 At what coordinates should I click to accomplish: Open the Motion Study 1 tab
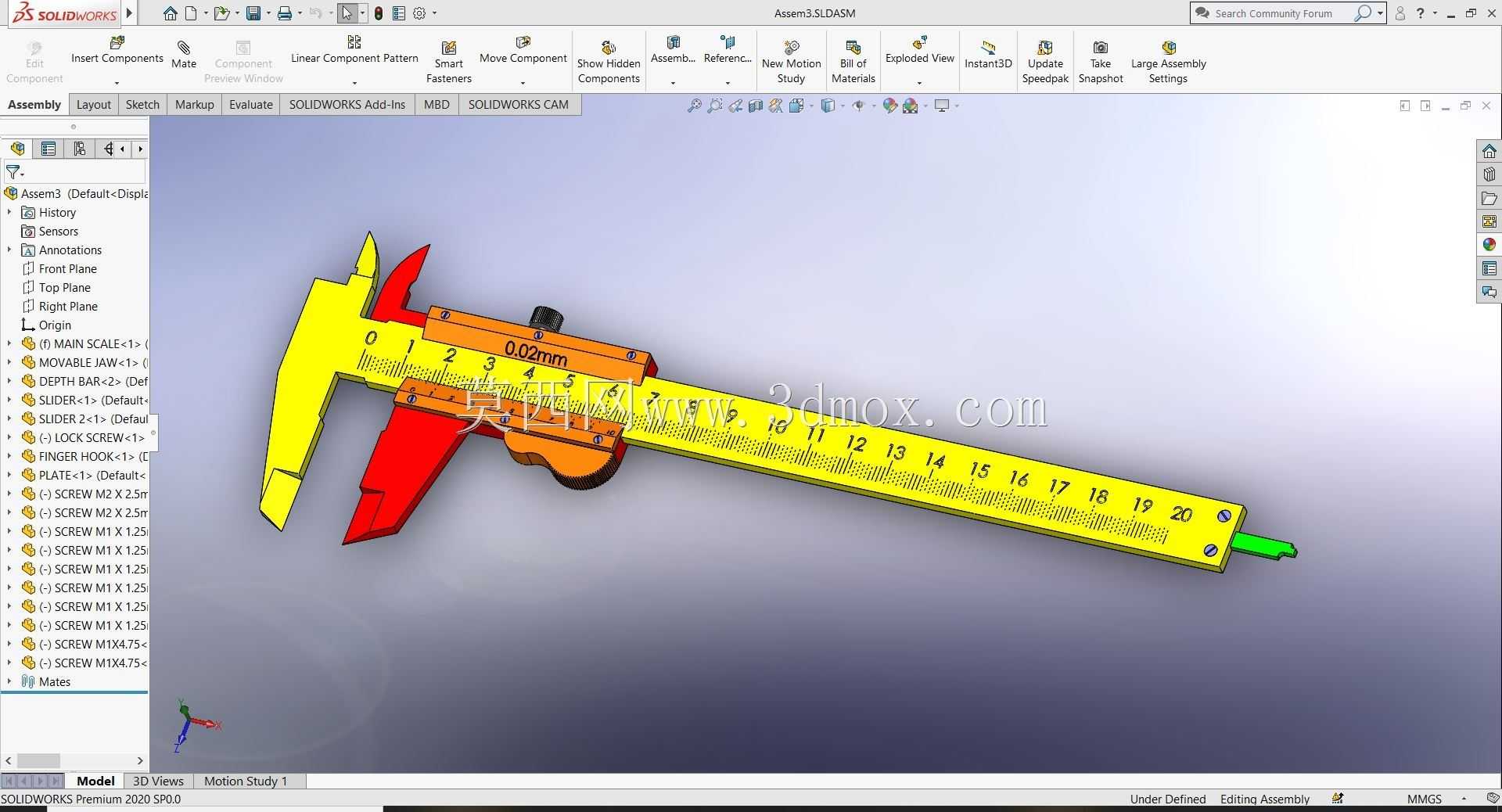point(246,781)
